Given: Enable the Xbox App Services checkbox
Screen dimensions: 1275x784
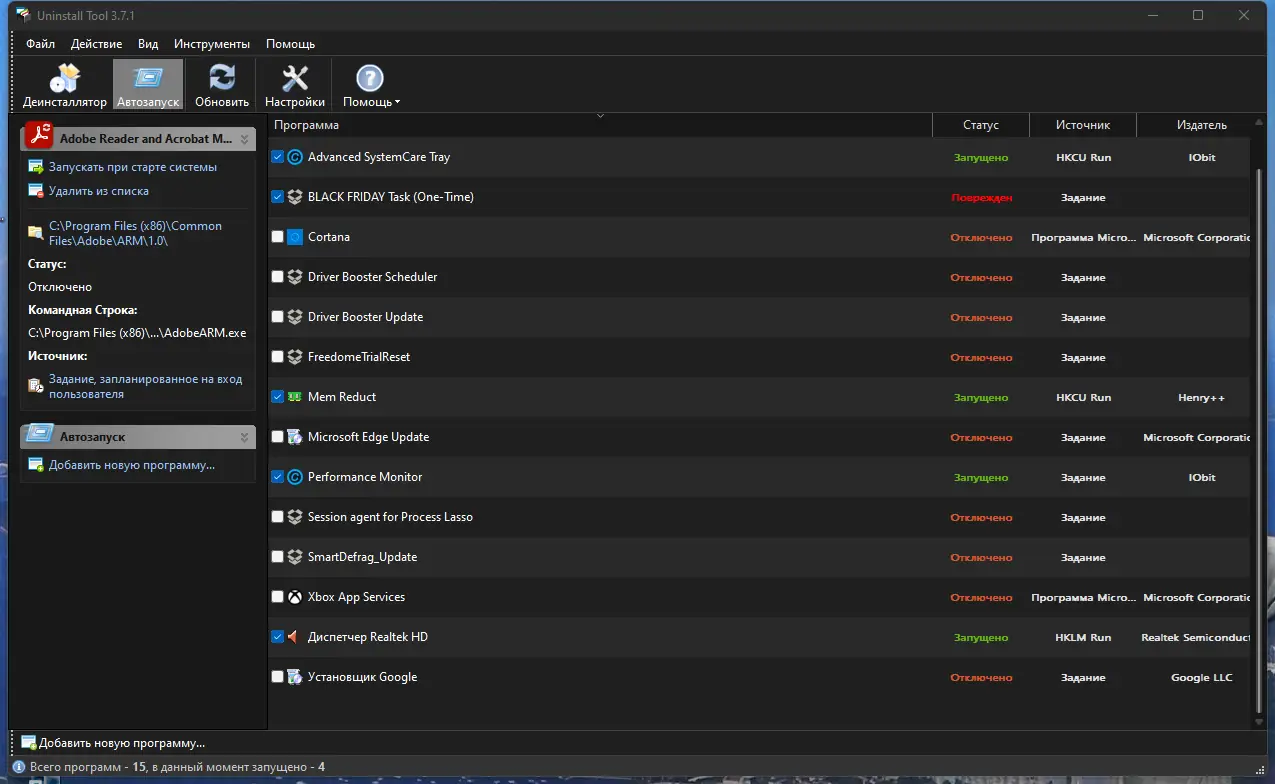Looking at the screenshot, I should [278, 597].
